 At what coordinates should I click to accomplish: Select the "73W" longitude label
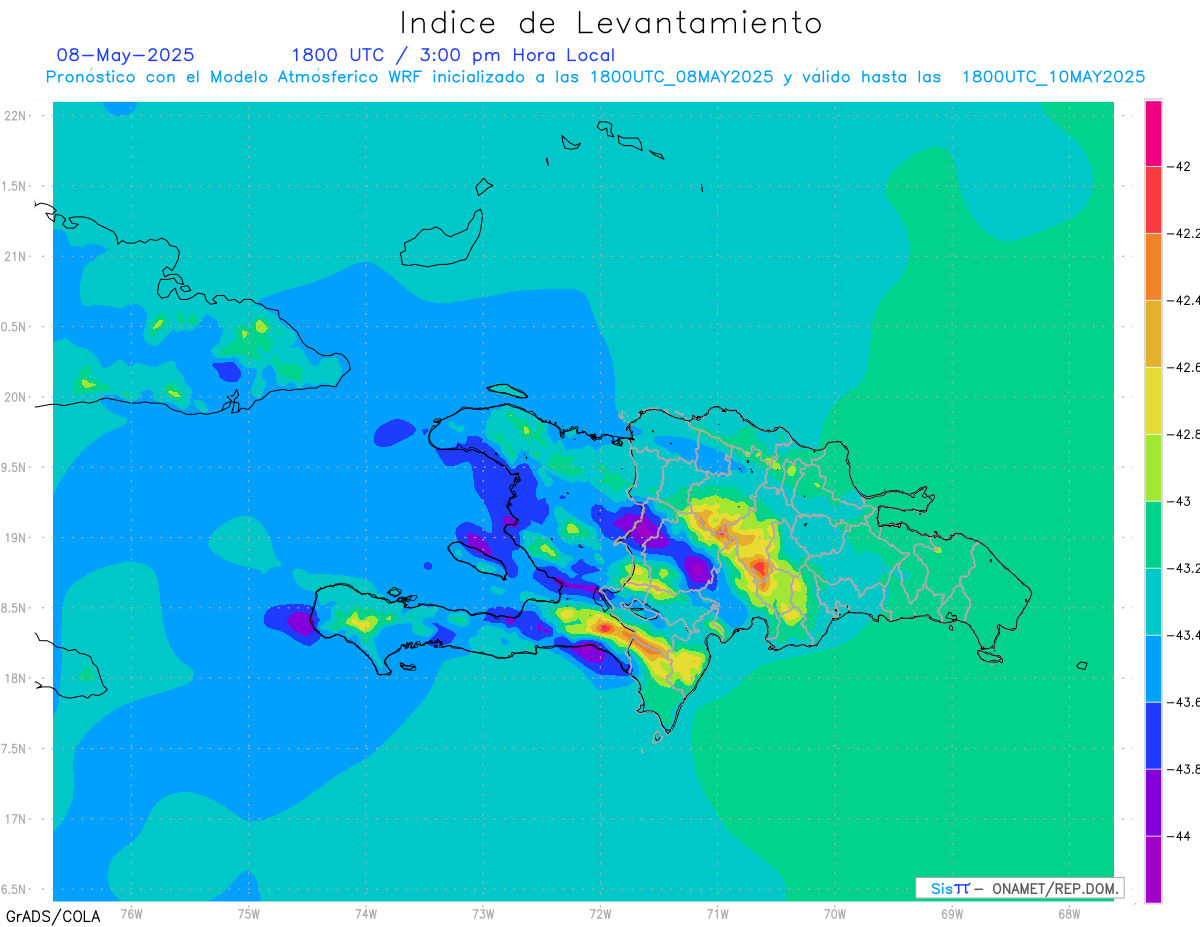tap(483, 913)
